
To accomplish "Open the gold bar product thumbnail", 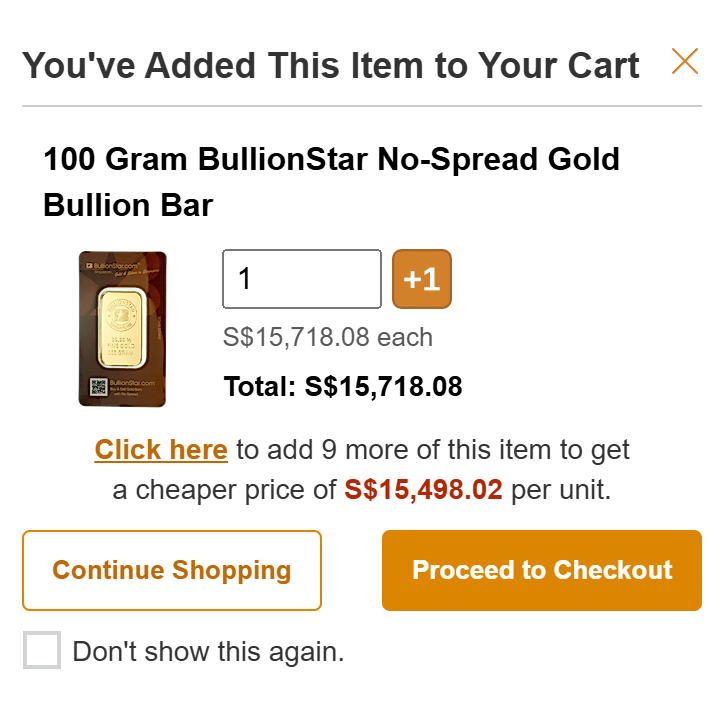I will (122, 329).
